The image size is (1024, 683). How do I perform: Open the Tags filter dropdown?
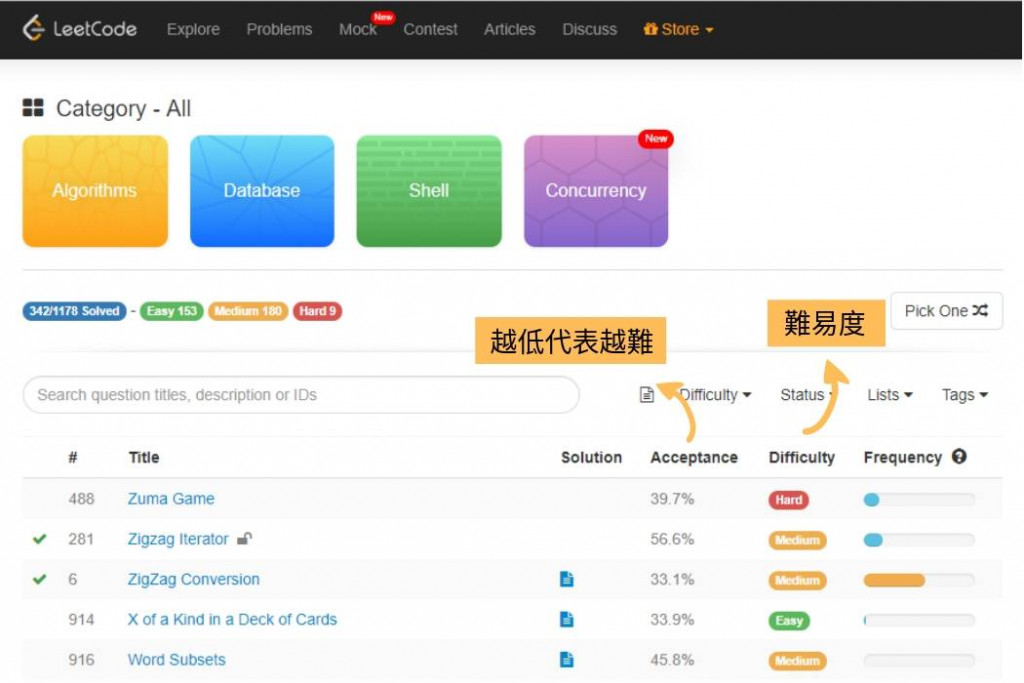[x=965, y=395]
